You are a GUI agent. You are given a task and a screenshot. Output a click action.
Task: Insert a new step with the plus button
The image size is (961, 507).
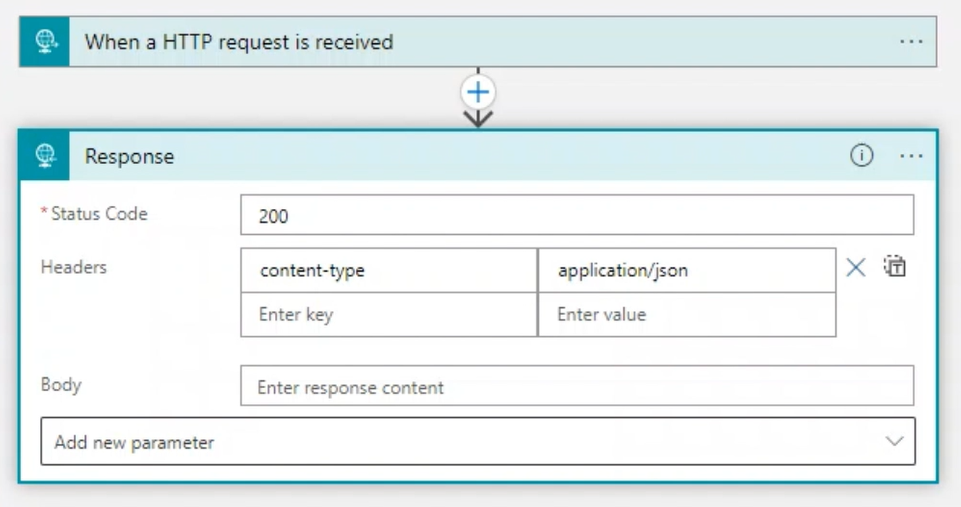(479, 93)
